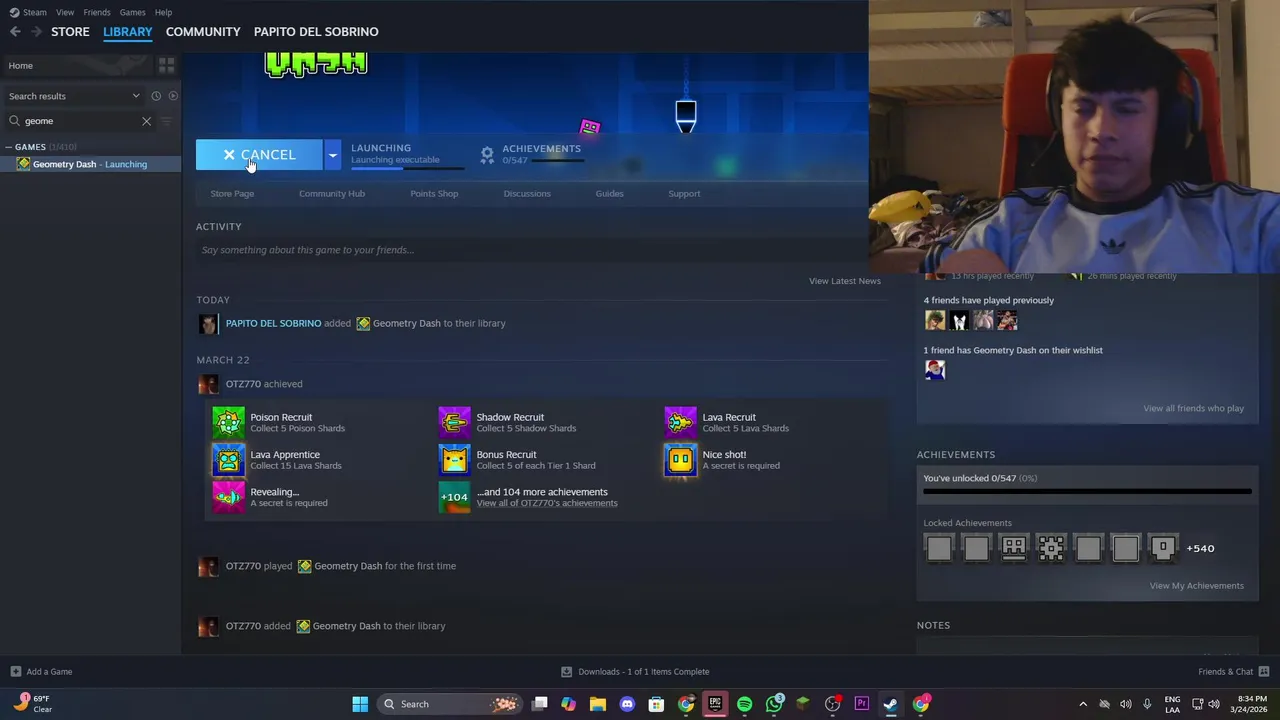Click View My Achievements
Viewport: 1280px width, 720px height.
[x=1196, y=586]
